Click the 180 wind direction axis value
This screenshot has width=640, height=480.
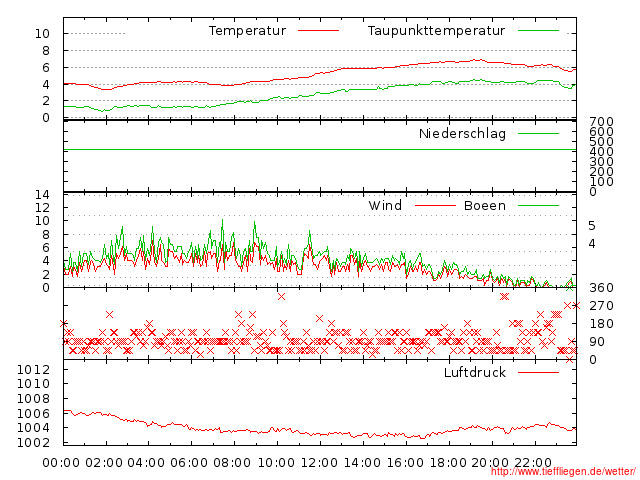coord(601,324)
